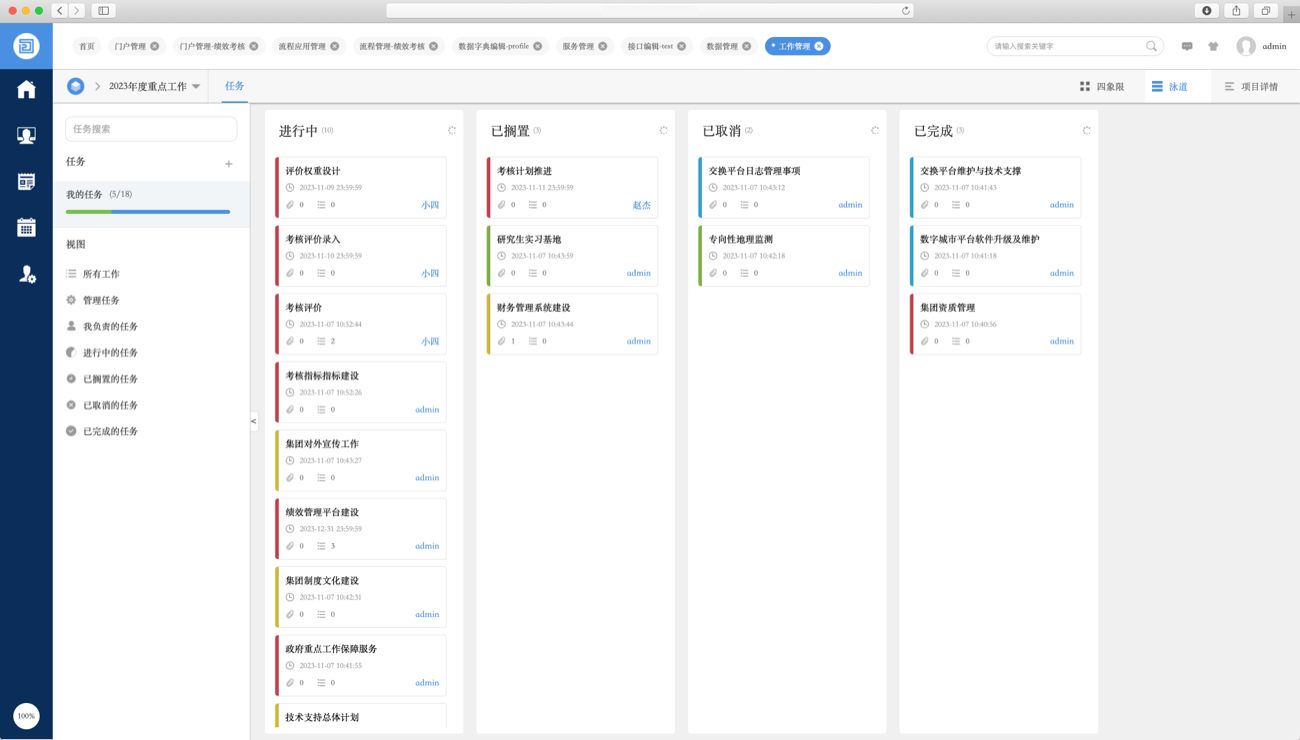Viewport: 1300px width, 740px height.
Task: Select the 任务 tab
Action: [235, 86]
